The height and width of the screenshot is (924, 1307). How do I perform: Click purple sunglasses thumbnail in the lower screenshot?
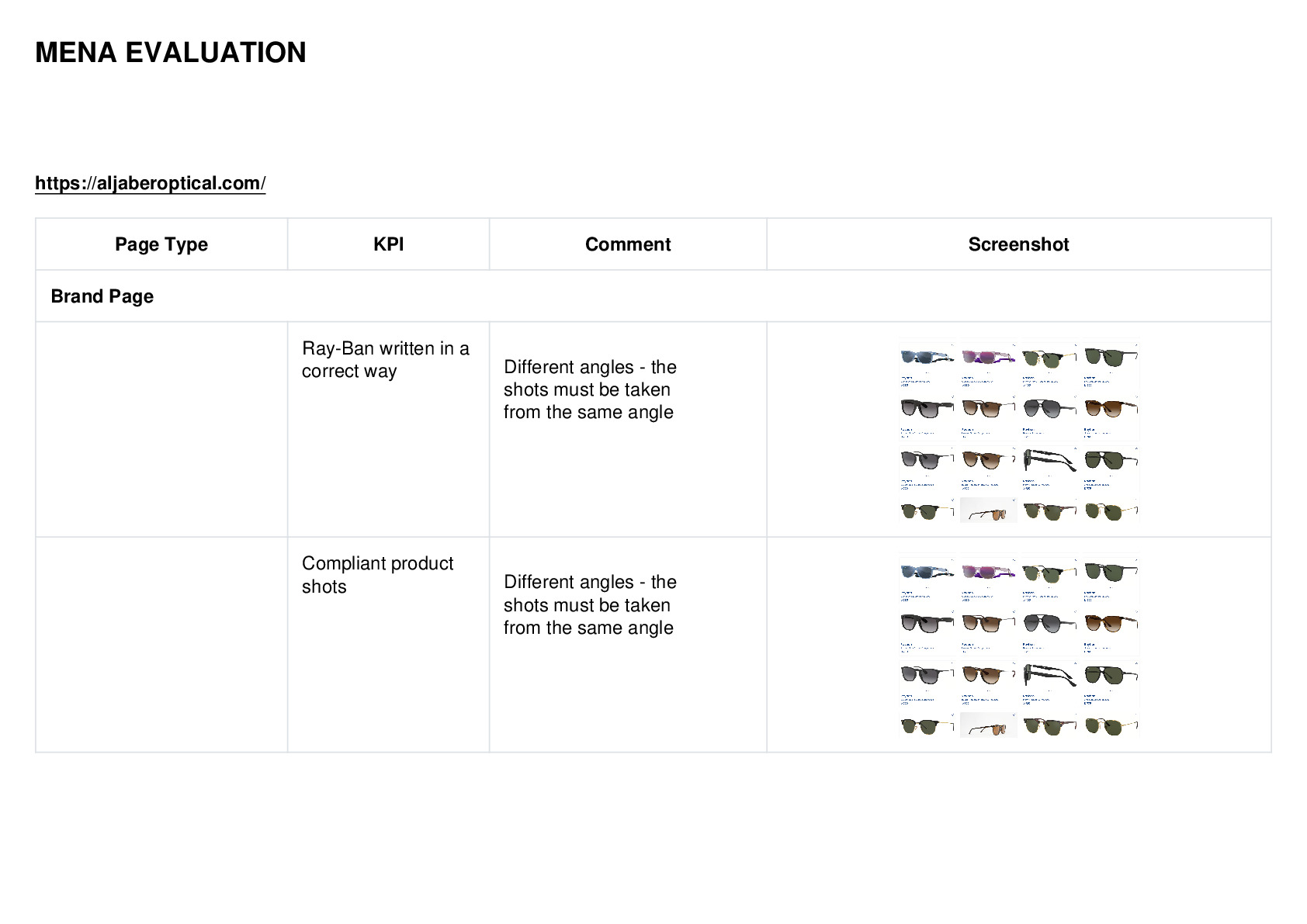click(x=987, y=572)
